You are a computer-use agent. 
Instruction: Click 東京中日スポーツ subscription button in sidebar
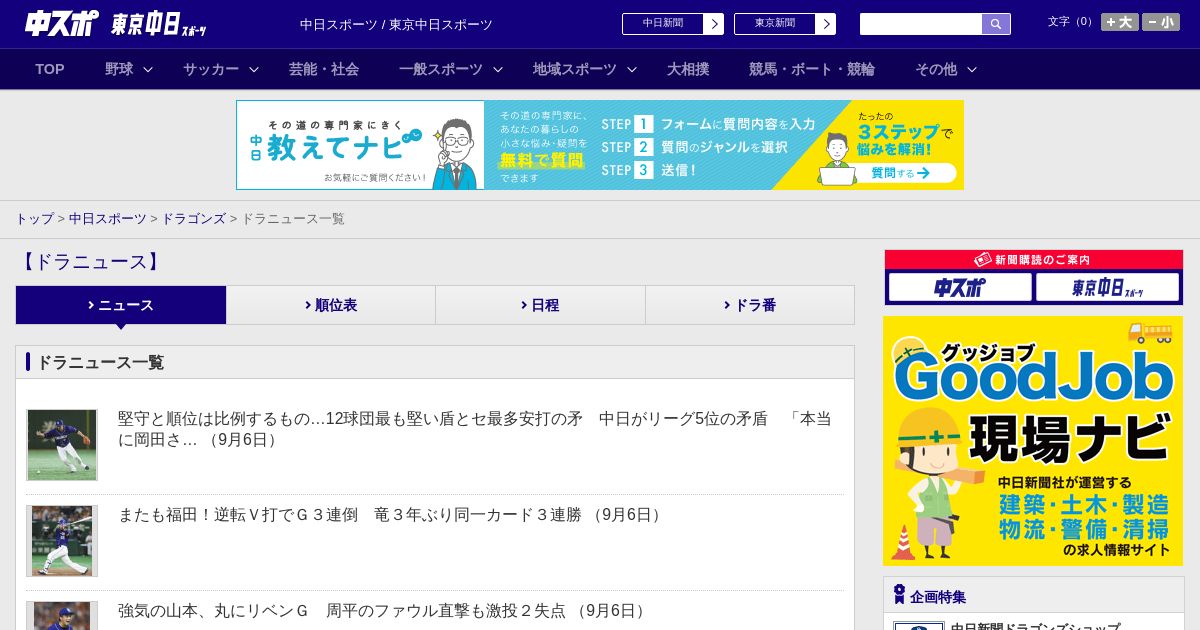coord(1108,288)
